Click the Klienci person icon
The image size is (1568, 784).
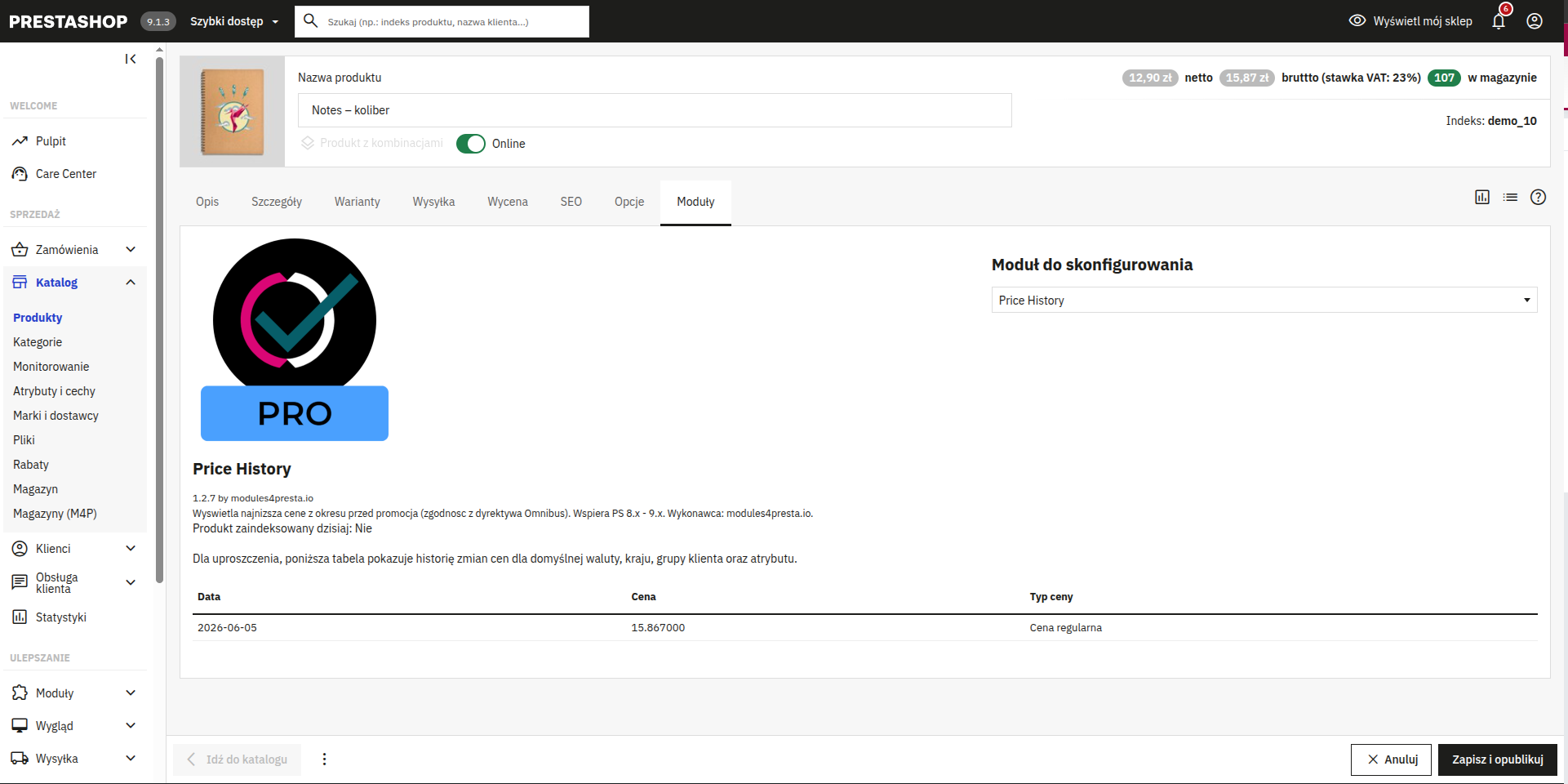pos(20,549)
